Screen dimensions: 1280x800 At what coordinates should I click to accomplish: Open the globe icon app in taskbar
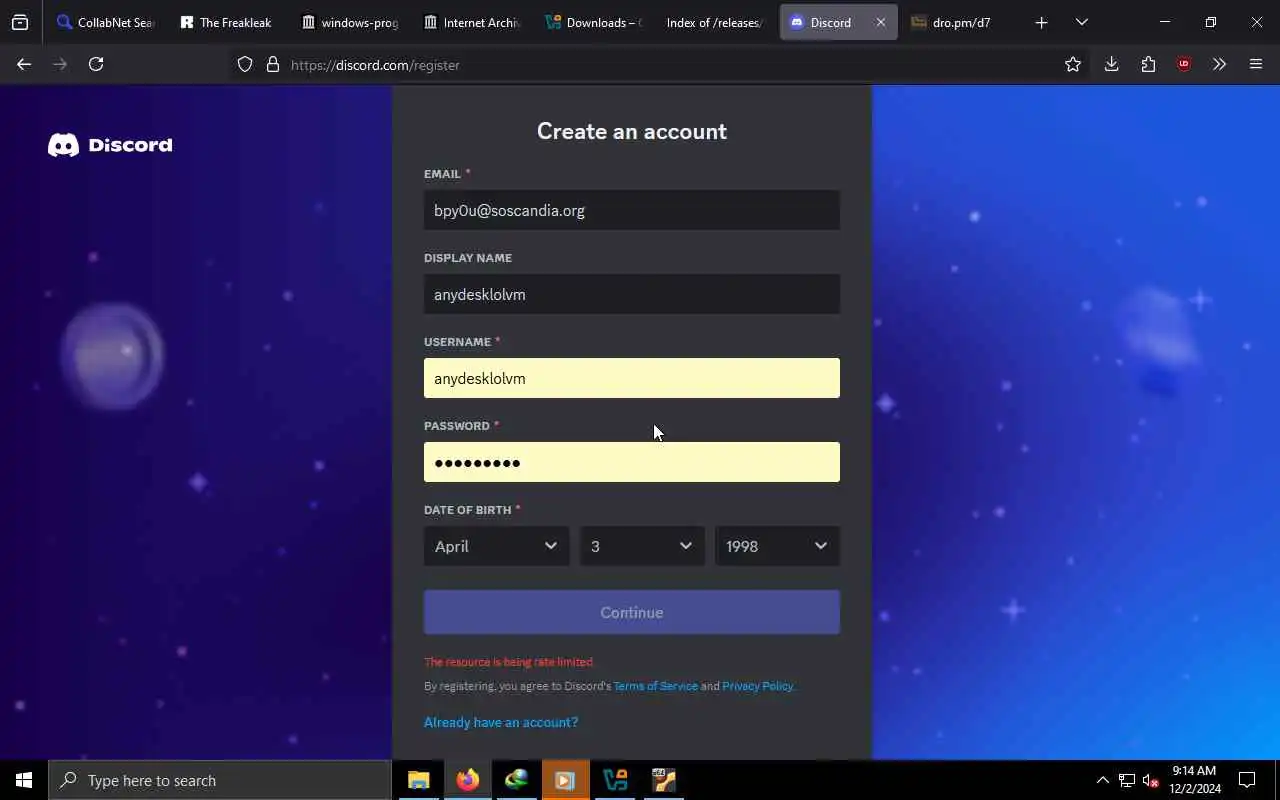click(x=516, y=780)
